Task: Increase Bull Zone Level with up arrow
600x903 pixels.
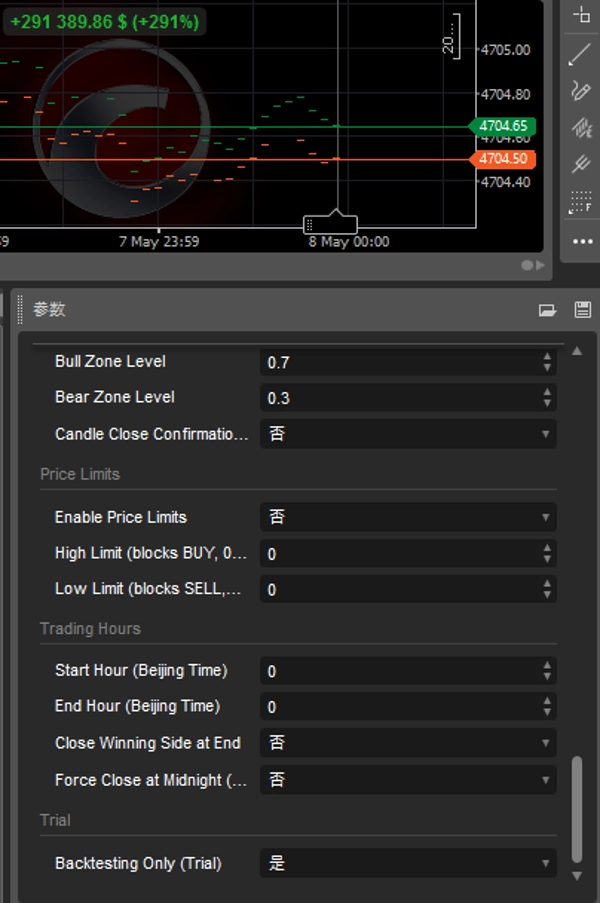Action: pyautogui.click(x=547, y=357)
